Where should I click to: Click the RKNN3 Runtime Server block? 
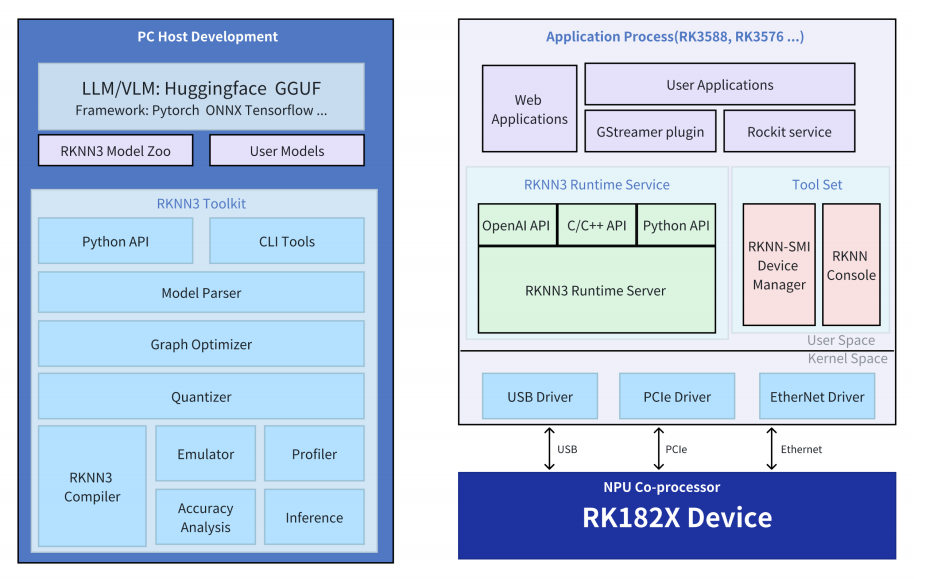(597, 290)
